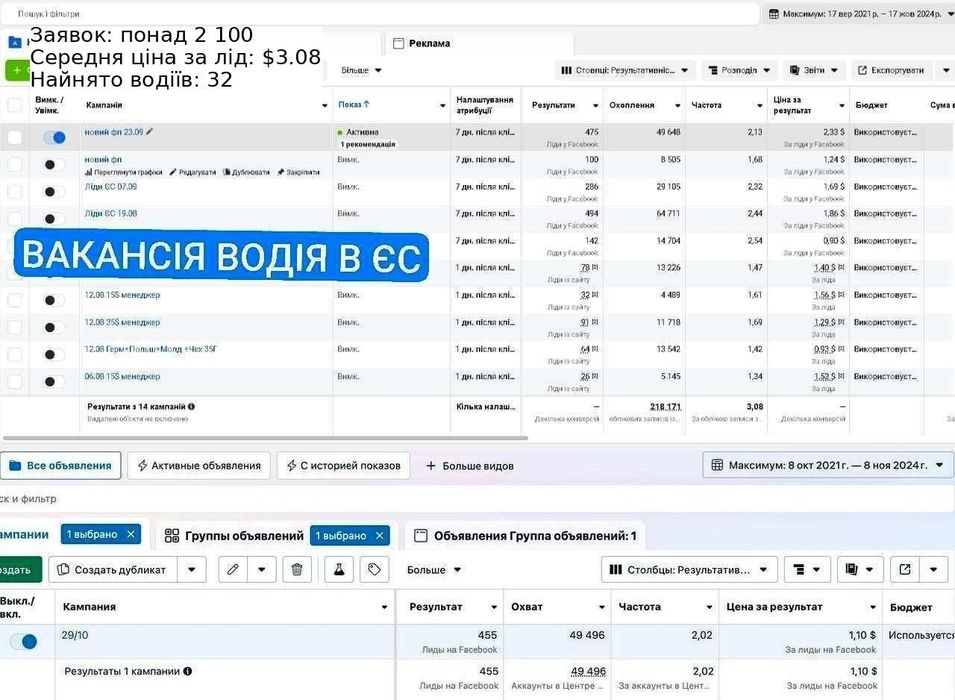Toggle the '29/10' campaign switch
Viewport: 955px width, 700px height.
point(24,641)
